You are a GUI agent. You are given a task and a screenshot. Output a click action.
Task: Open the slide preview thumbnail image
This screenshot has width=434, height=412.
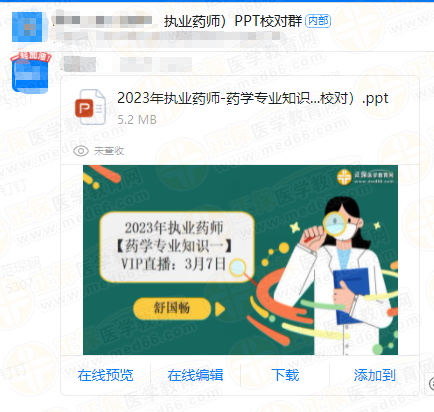coord(240,260)
